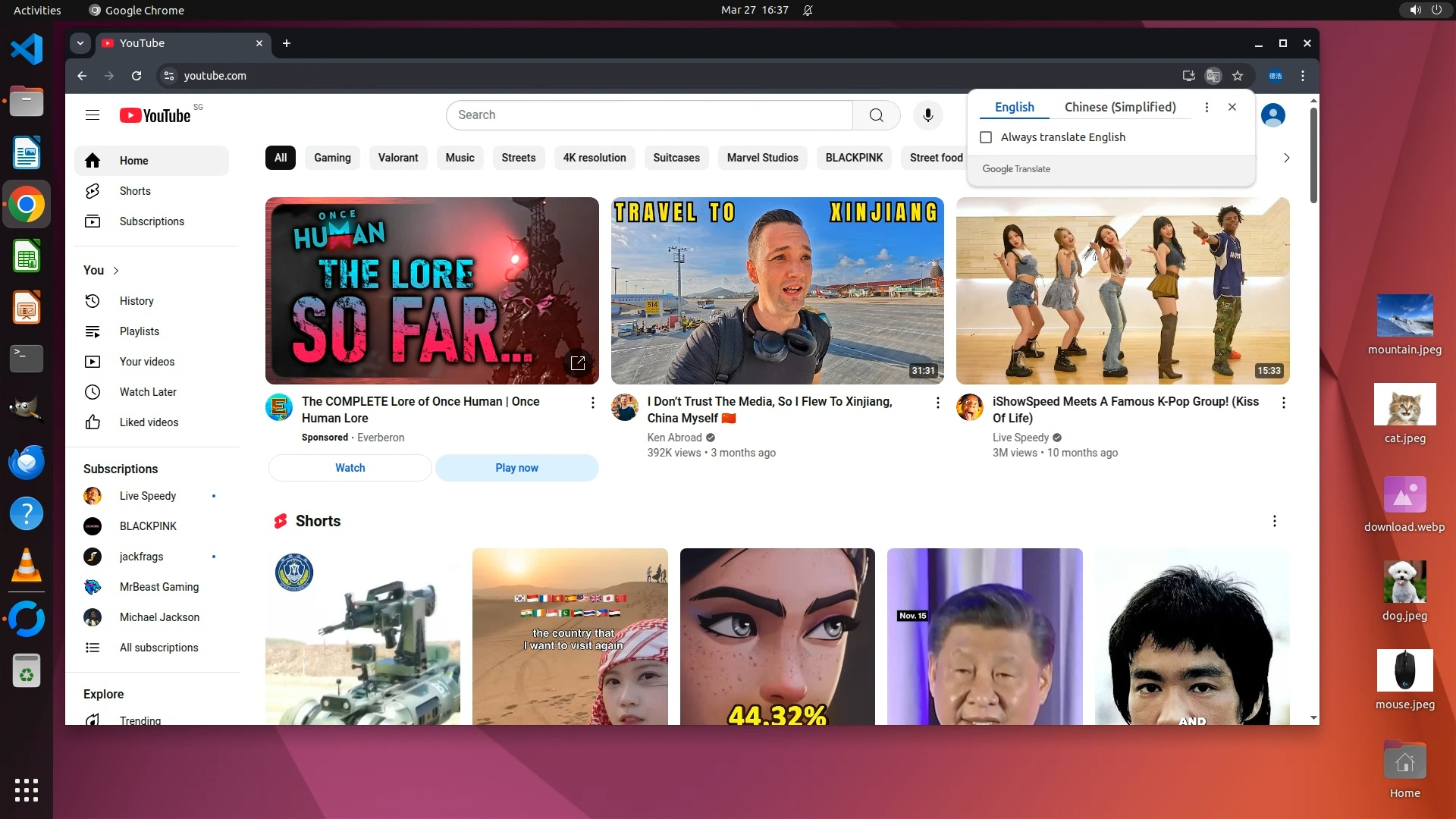Open options menu for iShowSpeed video

[x=1283, y=403]
